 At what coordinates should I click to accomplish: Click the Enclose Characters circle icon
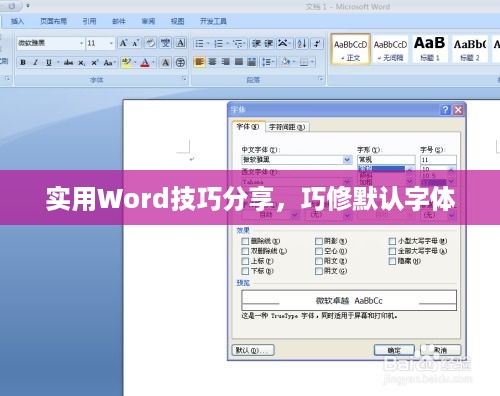coord(180,62)
